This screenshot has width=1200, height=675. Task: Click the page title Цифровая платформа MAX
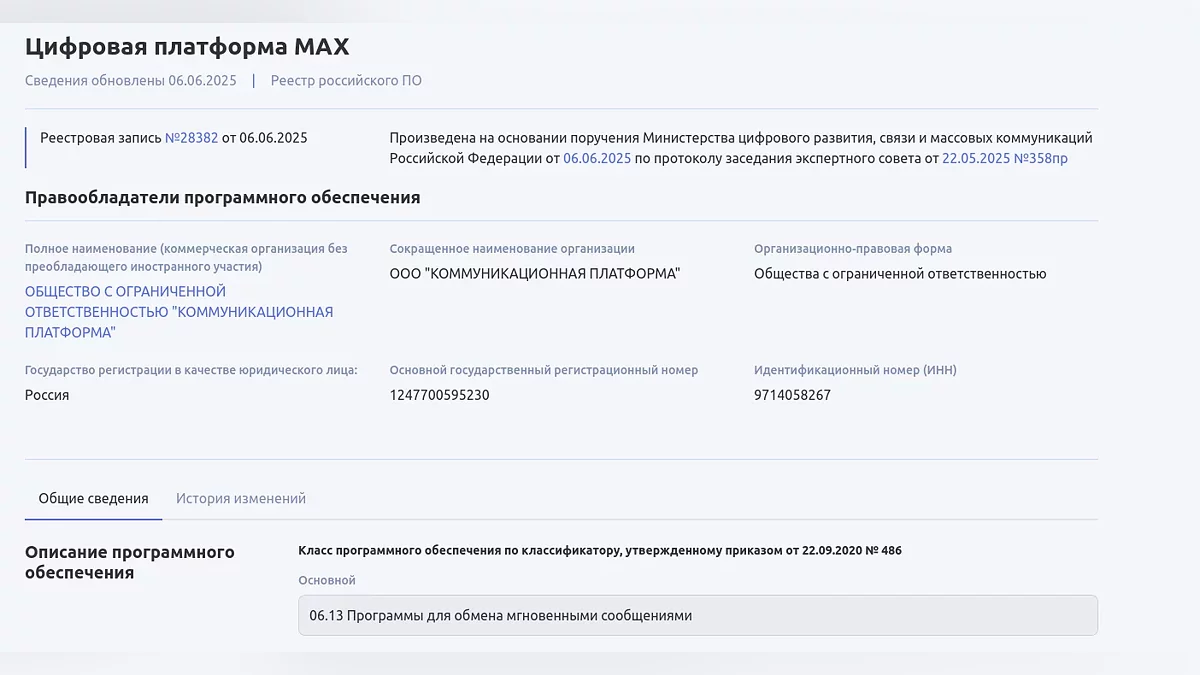187,47
